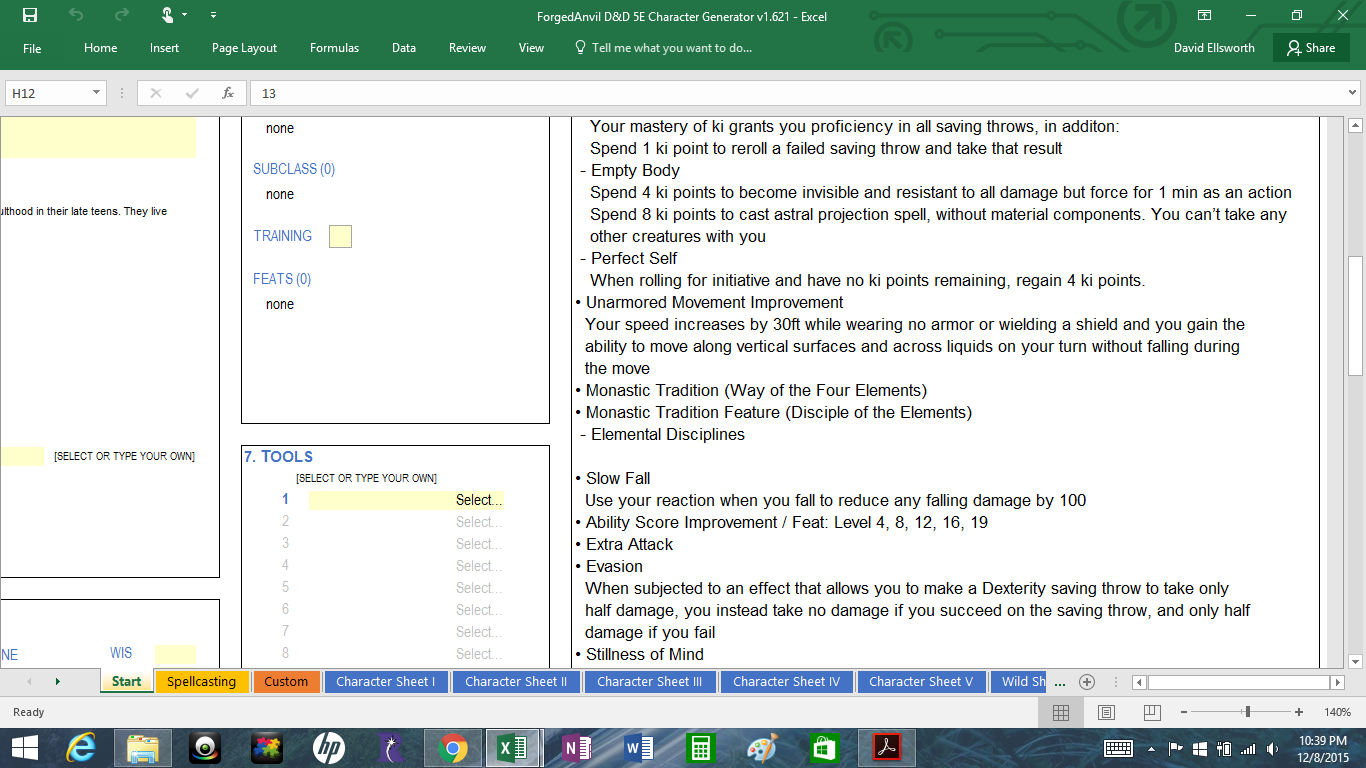Select Tools row 2 Select... cell
The width and height of the screenshot is (1366, 768).
click(x=406, y=522)
